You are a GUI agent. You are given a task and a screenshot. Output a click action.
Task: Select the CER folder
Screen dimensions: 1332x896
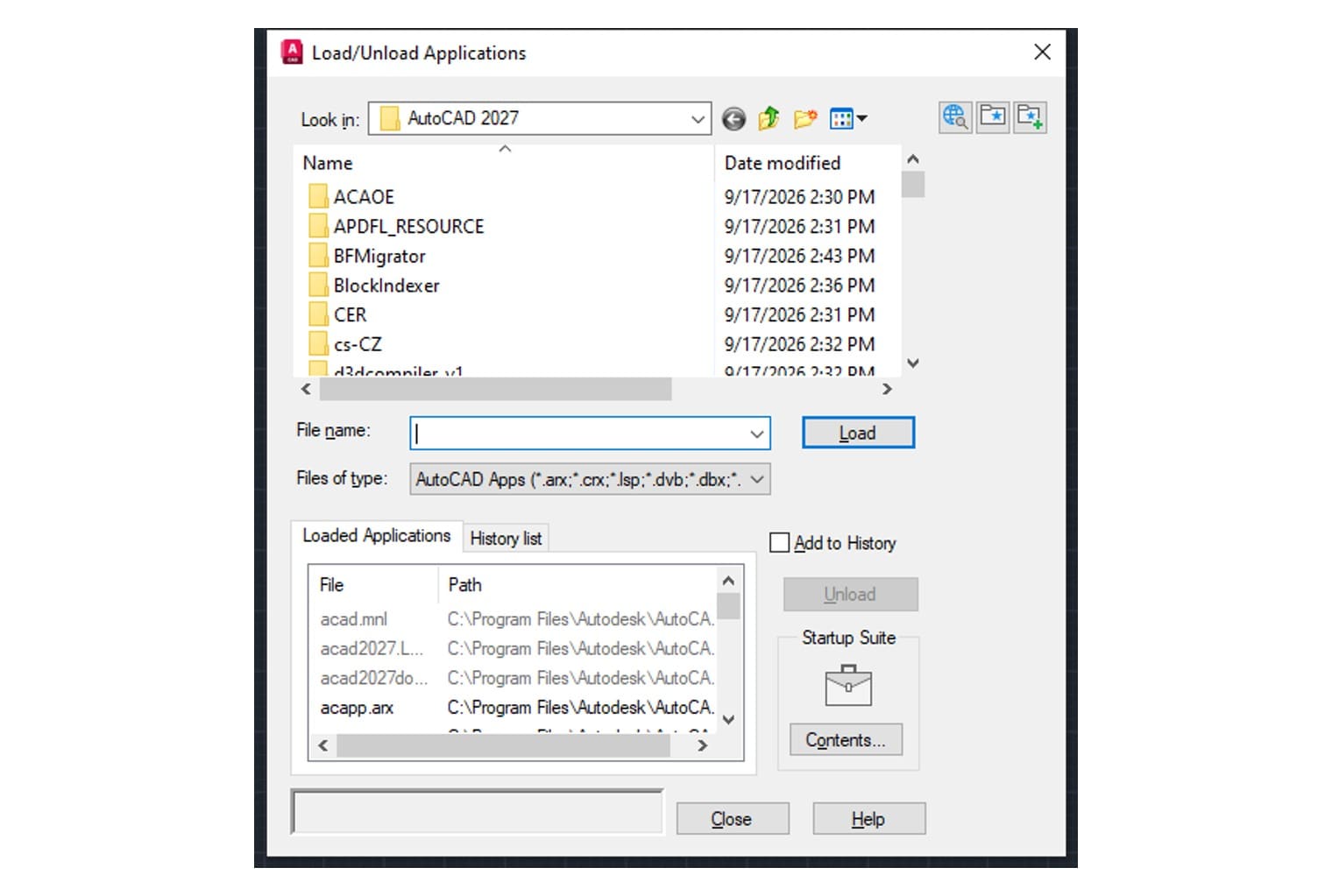click(337, 314)
